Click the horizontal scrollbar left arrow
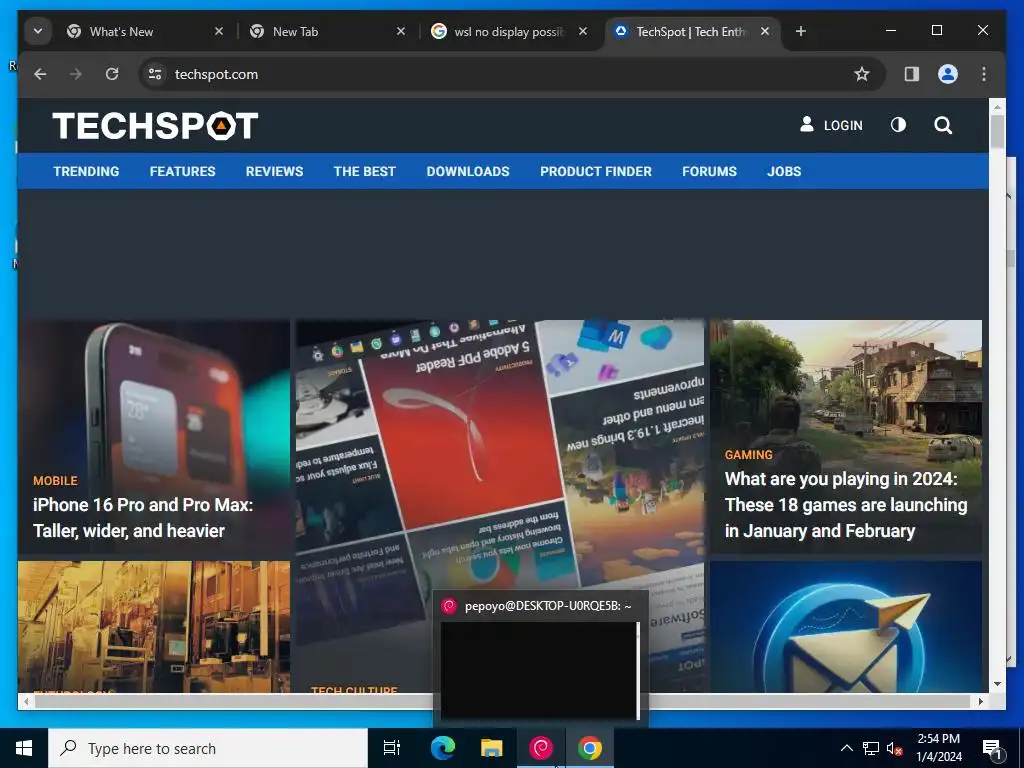The height and width of the screenshot is (768, 1024). [26, 701]
